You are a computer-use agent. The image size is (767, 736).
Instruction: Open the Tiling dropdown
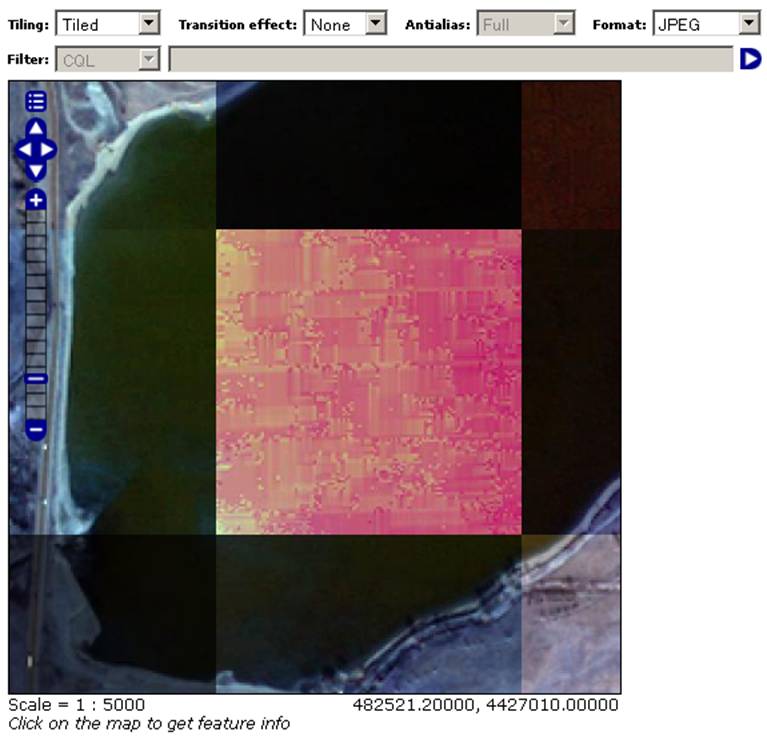108,23
